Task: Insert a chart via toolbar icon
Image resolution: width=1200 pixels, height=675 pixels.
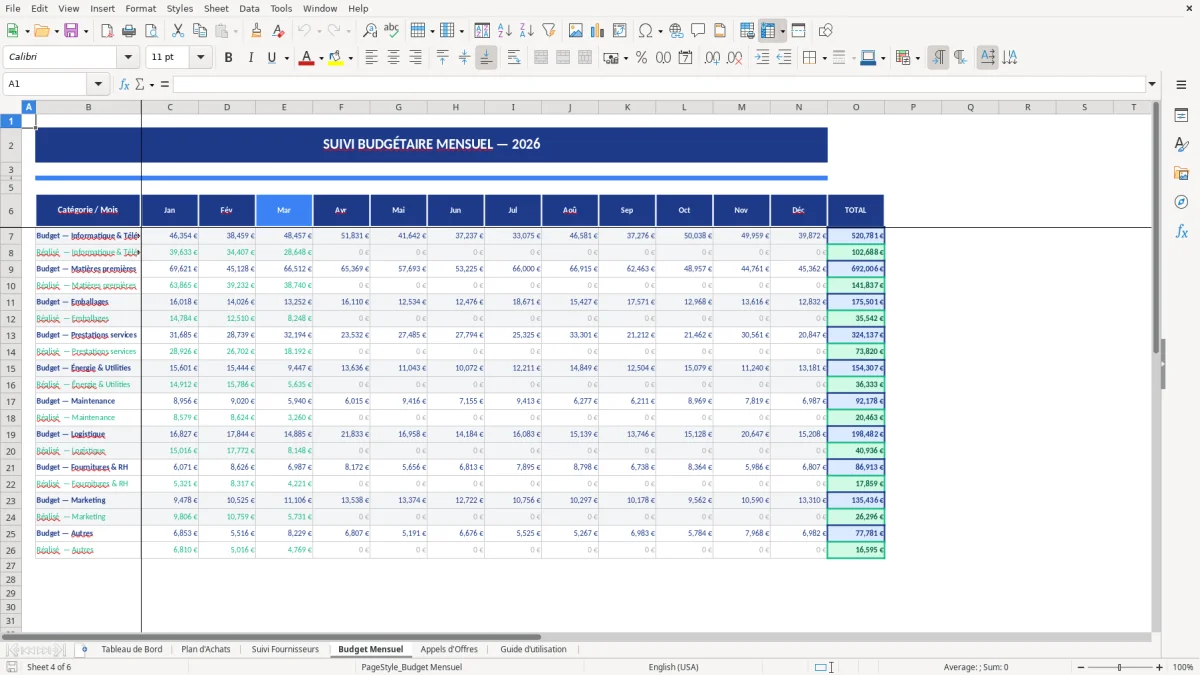Action: [x=598, y=31]
